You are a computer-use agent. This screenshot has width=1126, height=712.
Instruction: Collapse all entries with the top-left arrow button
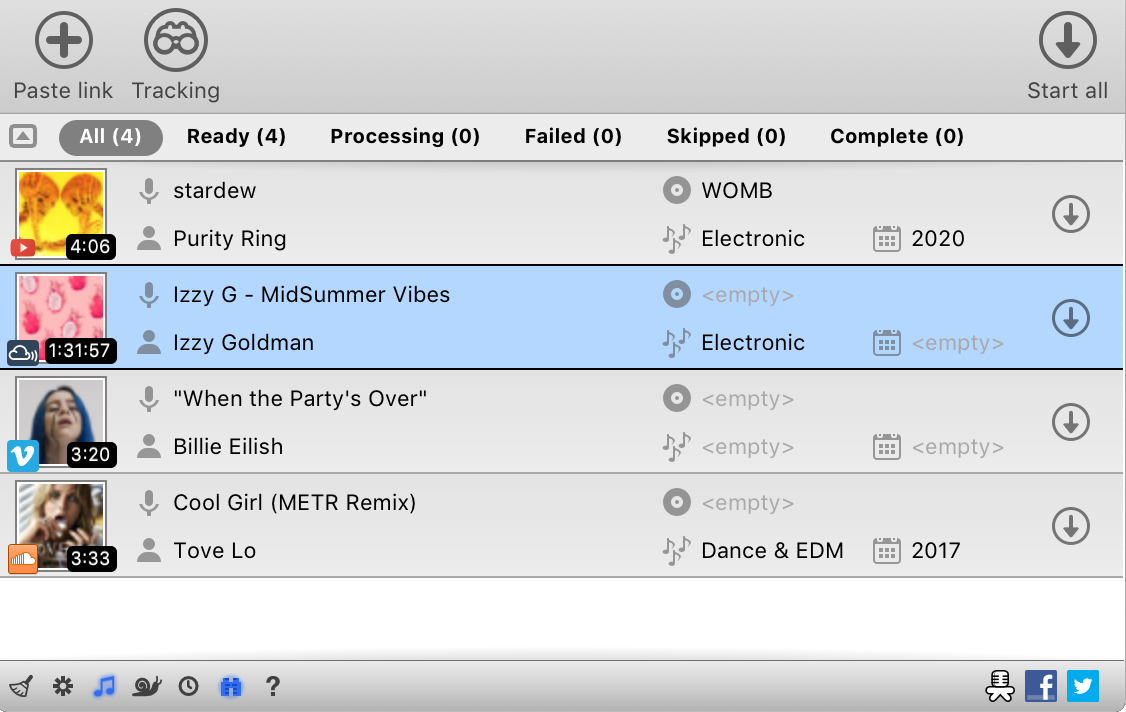[22, 135]
